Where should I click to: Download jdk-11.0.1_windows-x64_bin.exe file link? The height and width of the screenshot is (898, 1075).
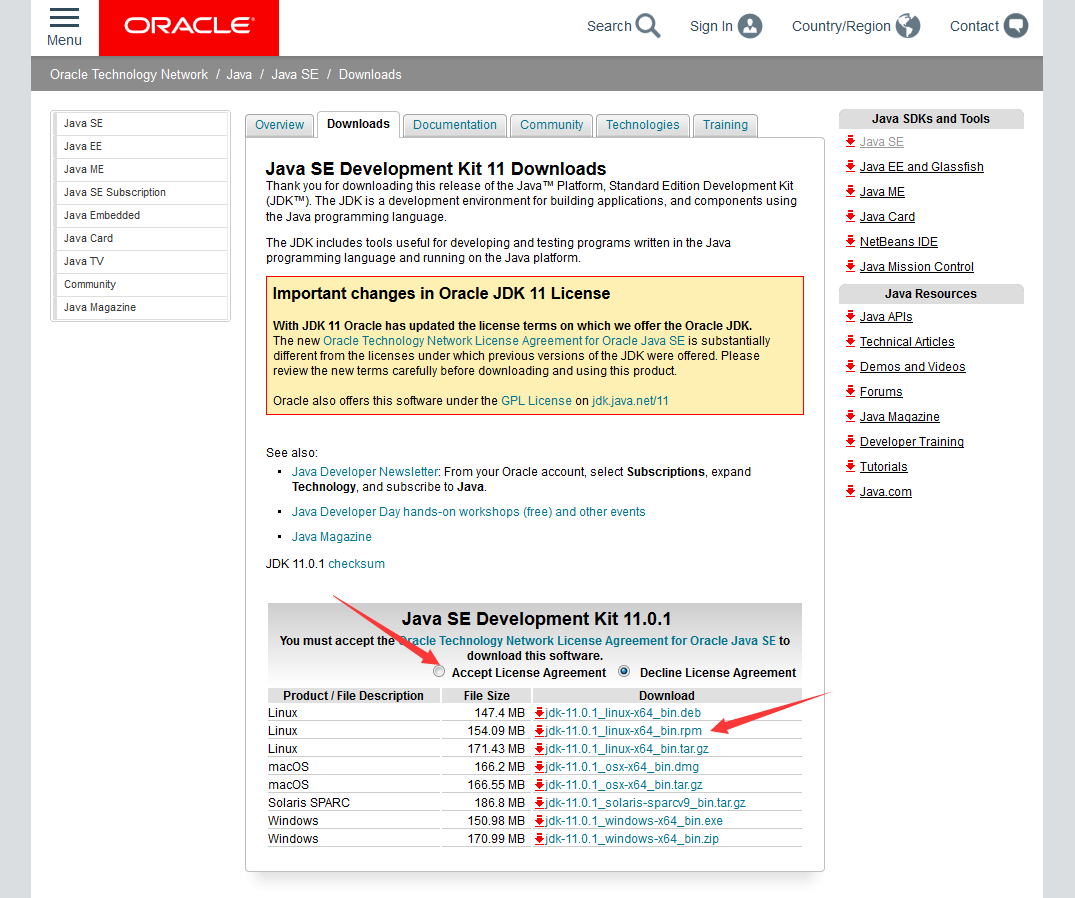633,821
